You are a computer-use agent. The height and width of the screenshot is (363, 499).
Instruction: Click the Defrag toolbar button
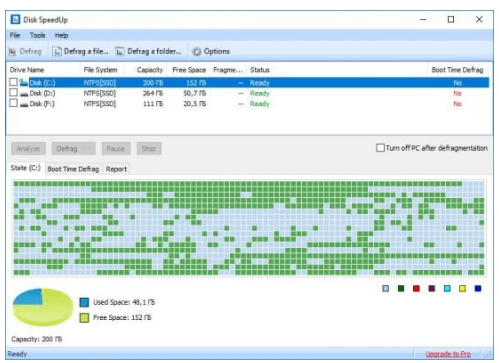[x=25, y=51]
